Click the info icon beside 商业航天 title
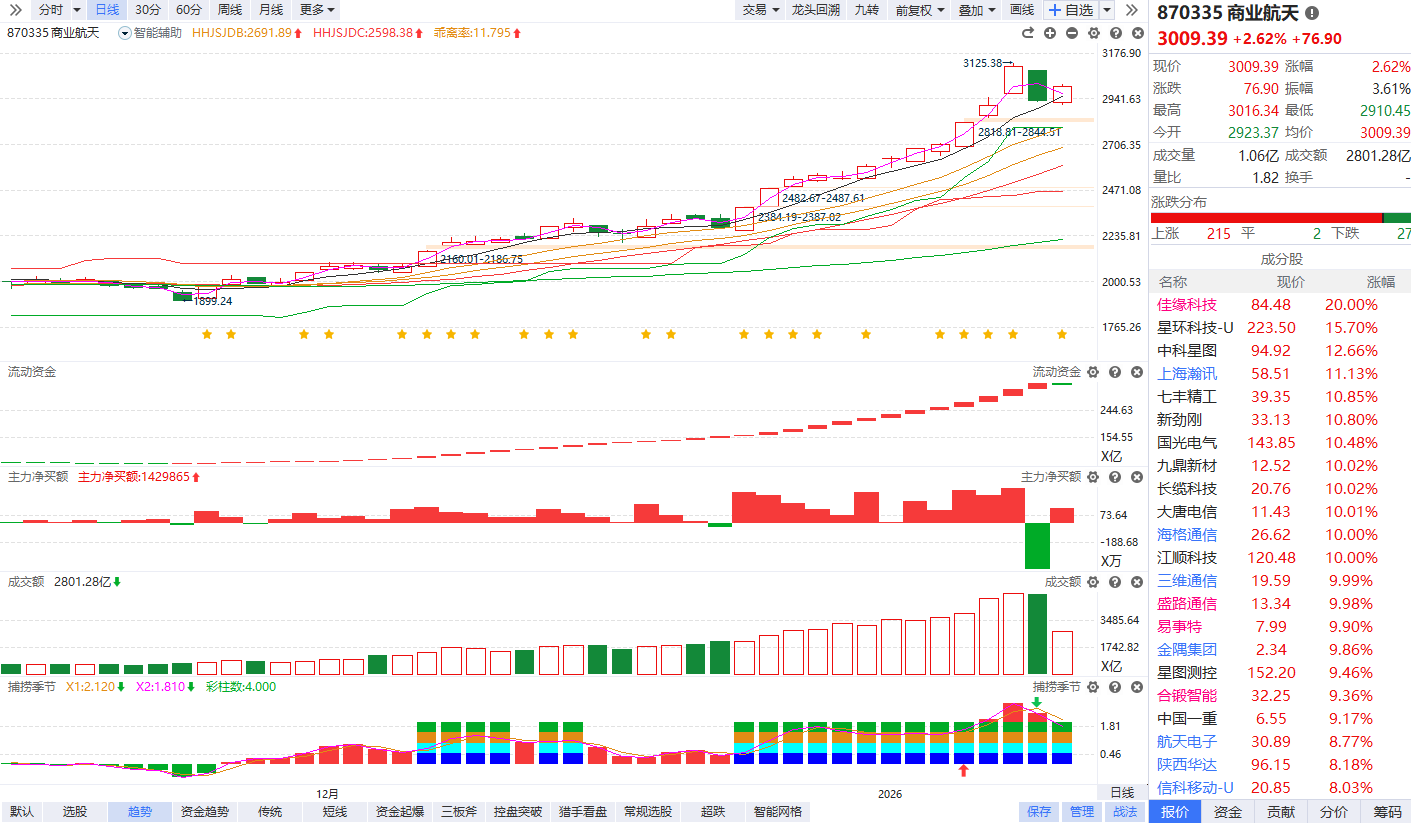Screen dimensions: 1411x823 point(1312,13)
